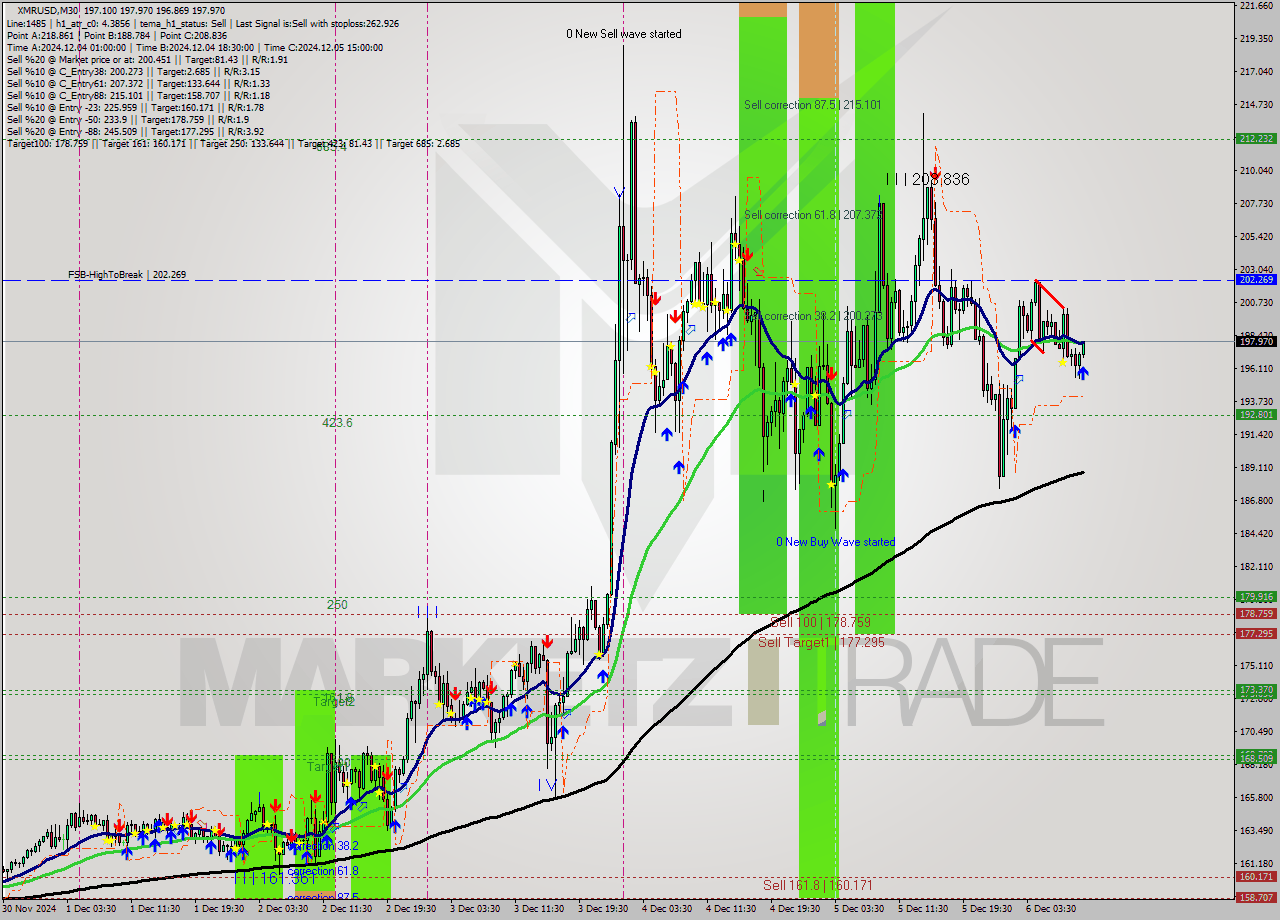Viewport: 1280px width, 920px height.
Task: Click the 210.040 price axis label
Action: click(1256, 171)
